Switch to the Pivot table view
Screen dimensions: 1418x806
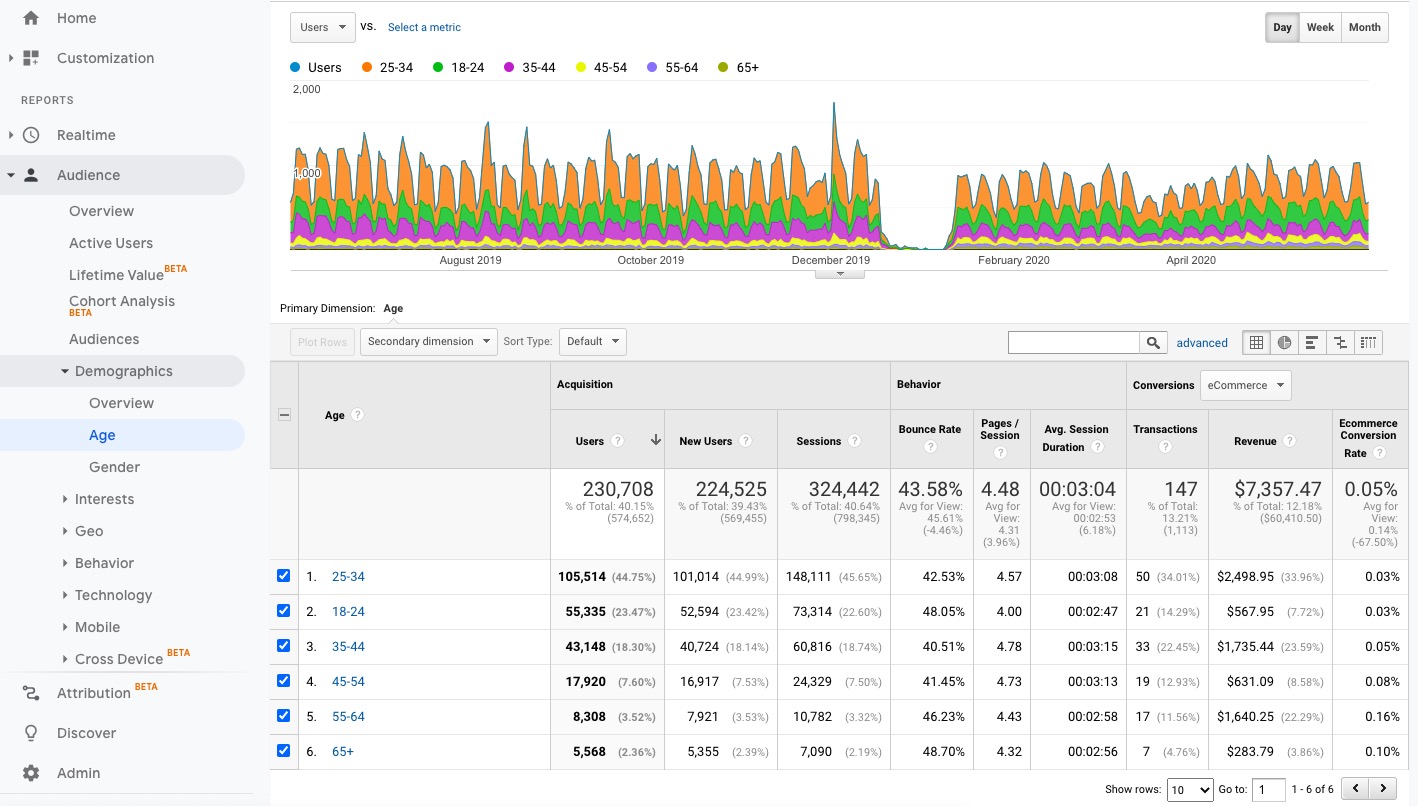[1368, 342]
